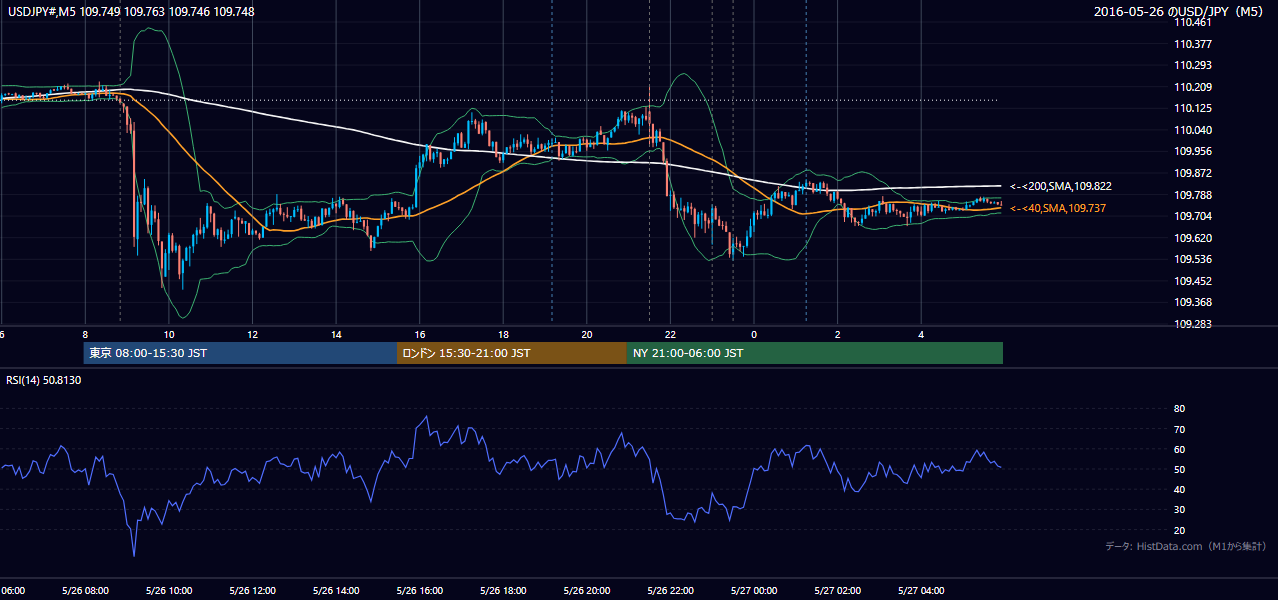
Task: Click hour tick 4 under price chart
Action: [921, 334]
